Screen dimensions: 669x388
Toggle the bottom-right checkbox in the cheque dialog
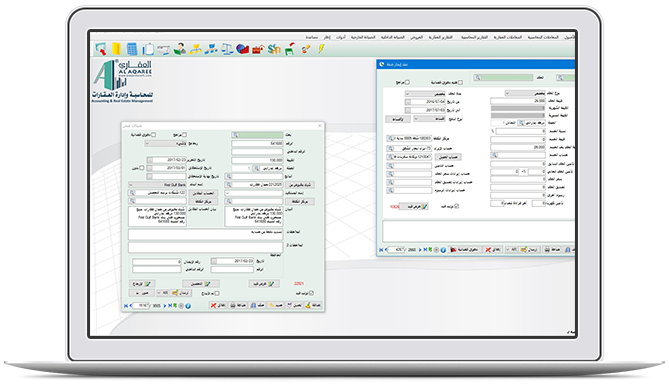311,293
